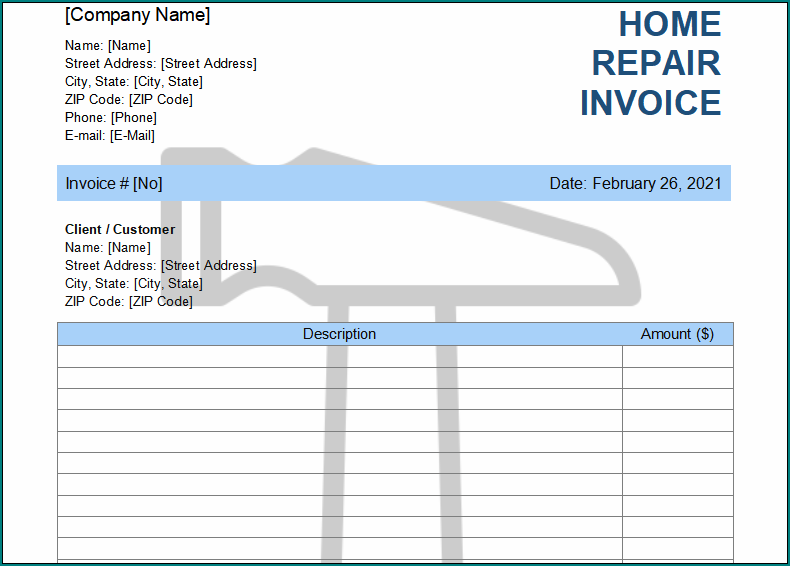The width and height of the screenshot is (790, 566).
Task: Click the 'Description' column header
Action: click(340, 334)
